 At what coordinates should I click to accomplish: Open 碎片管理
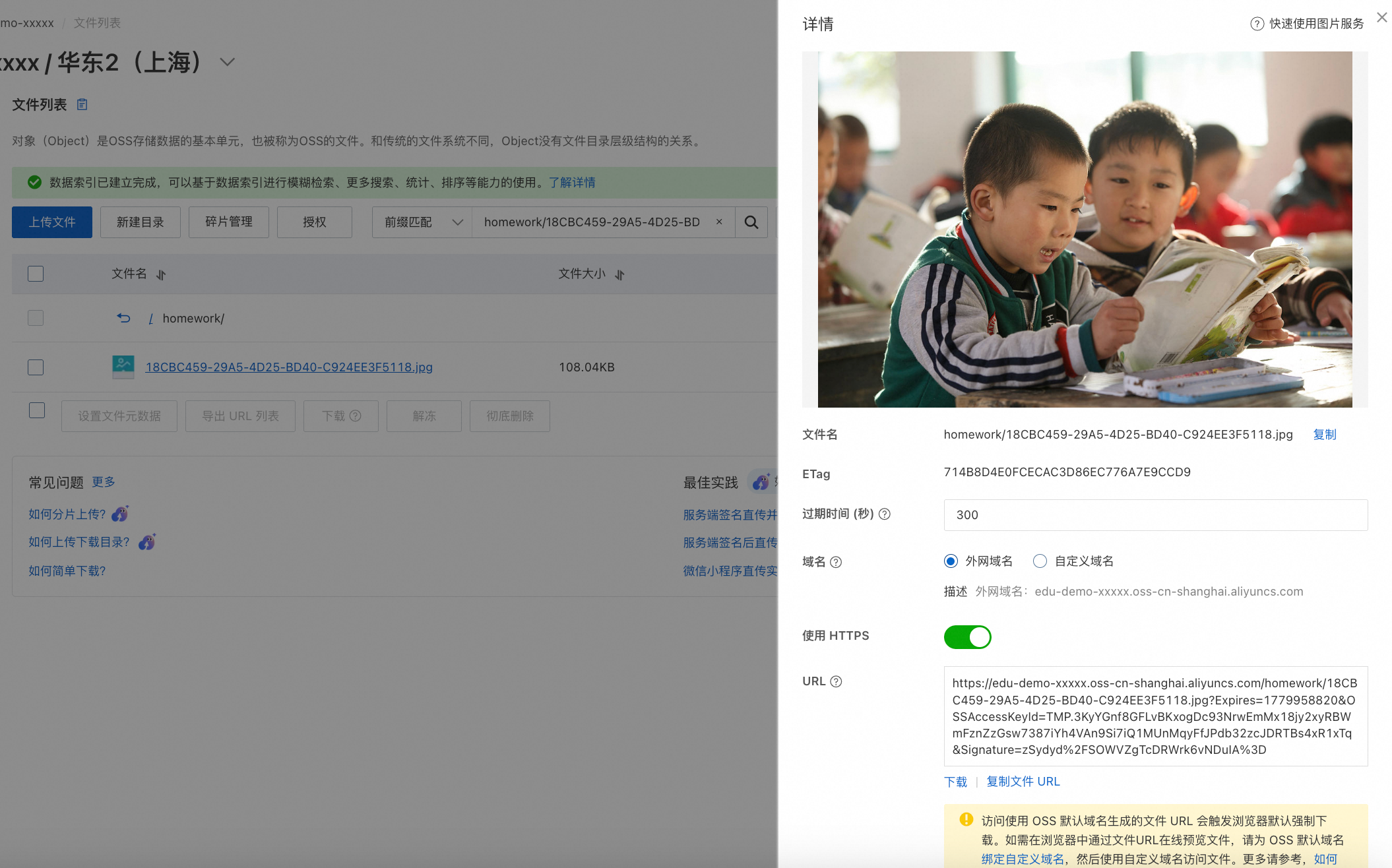point(229,222)
